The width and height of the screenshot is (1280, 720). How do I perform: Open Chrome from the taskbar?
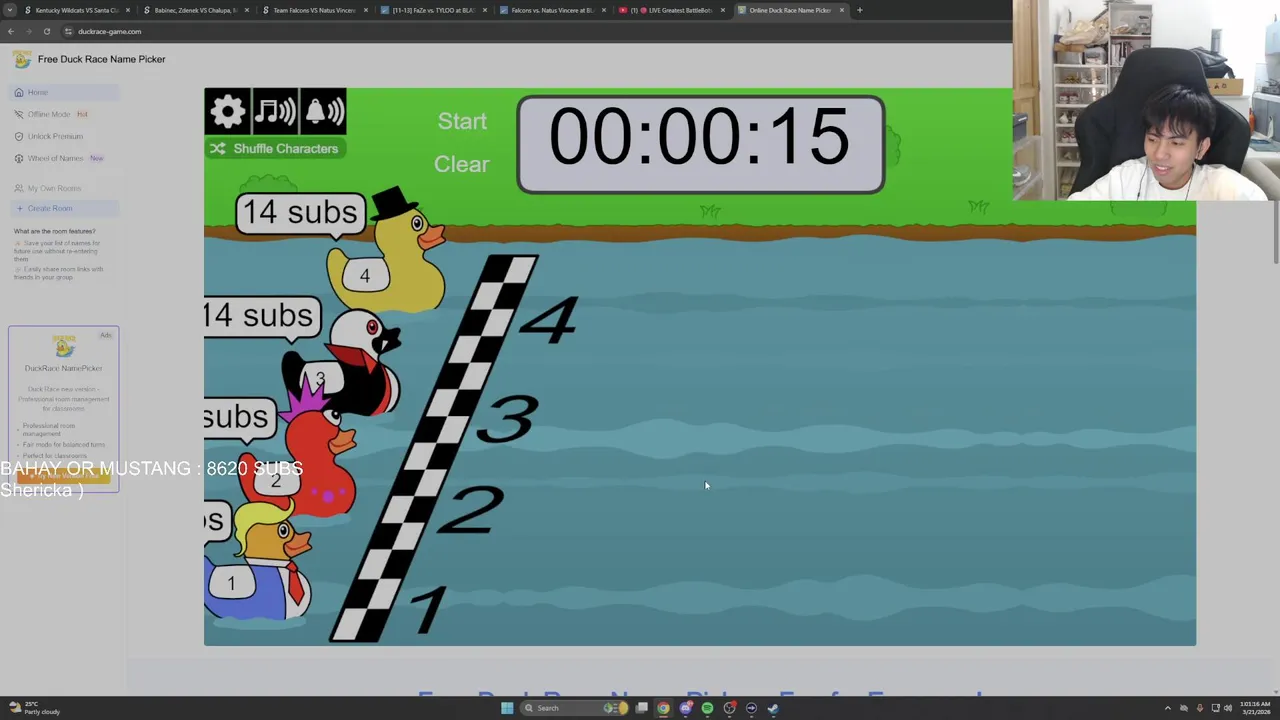(663, 708)
